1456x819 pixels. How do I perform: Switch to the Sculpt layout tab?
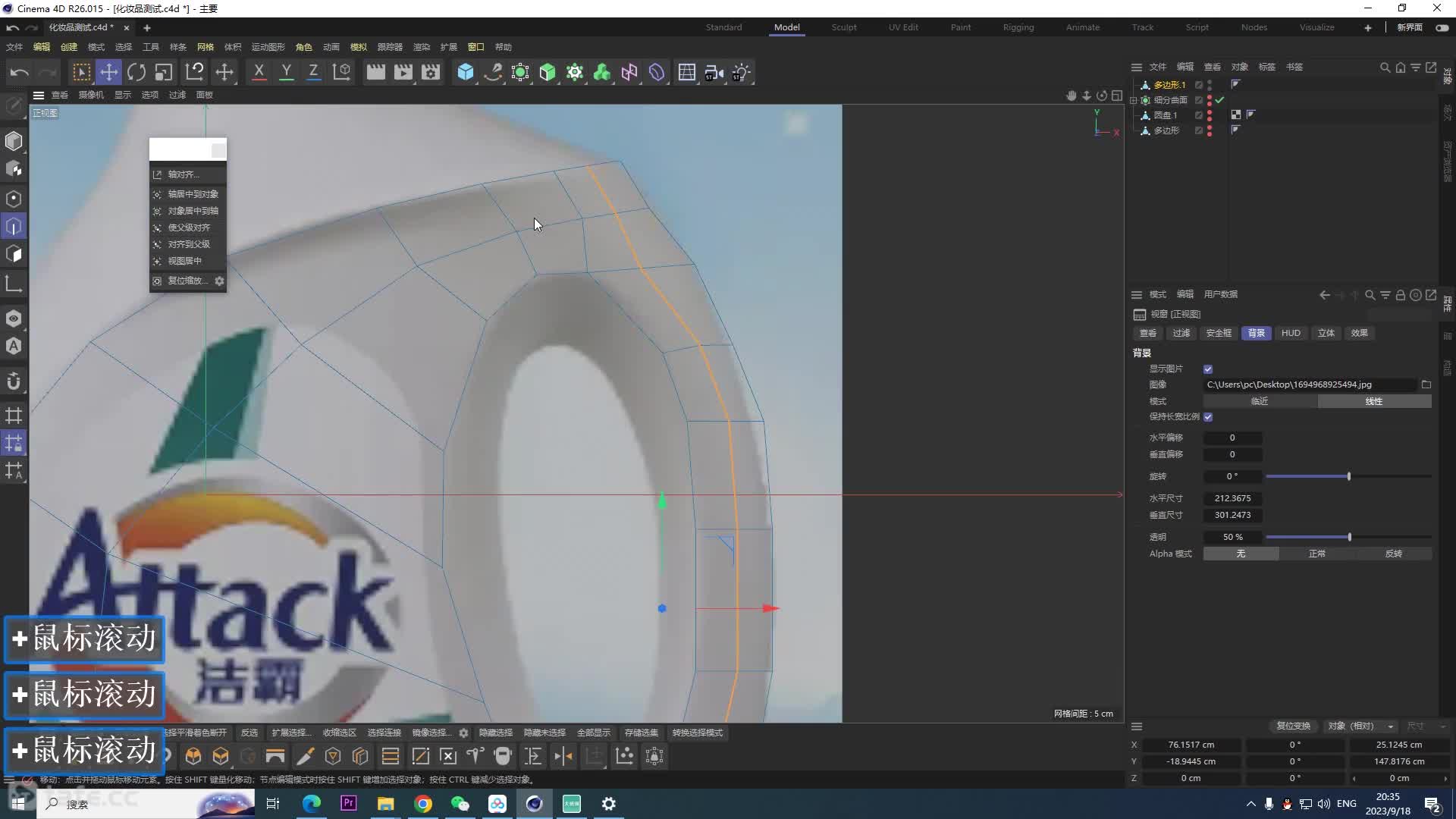coord(843,27)
